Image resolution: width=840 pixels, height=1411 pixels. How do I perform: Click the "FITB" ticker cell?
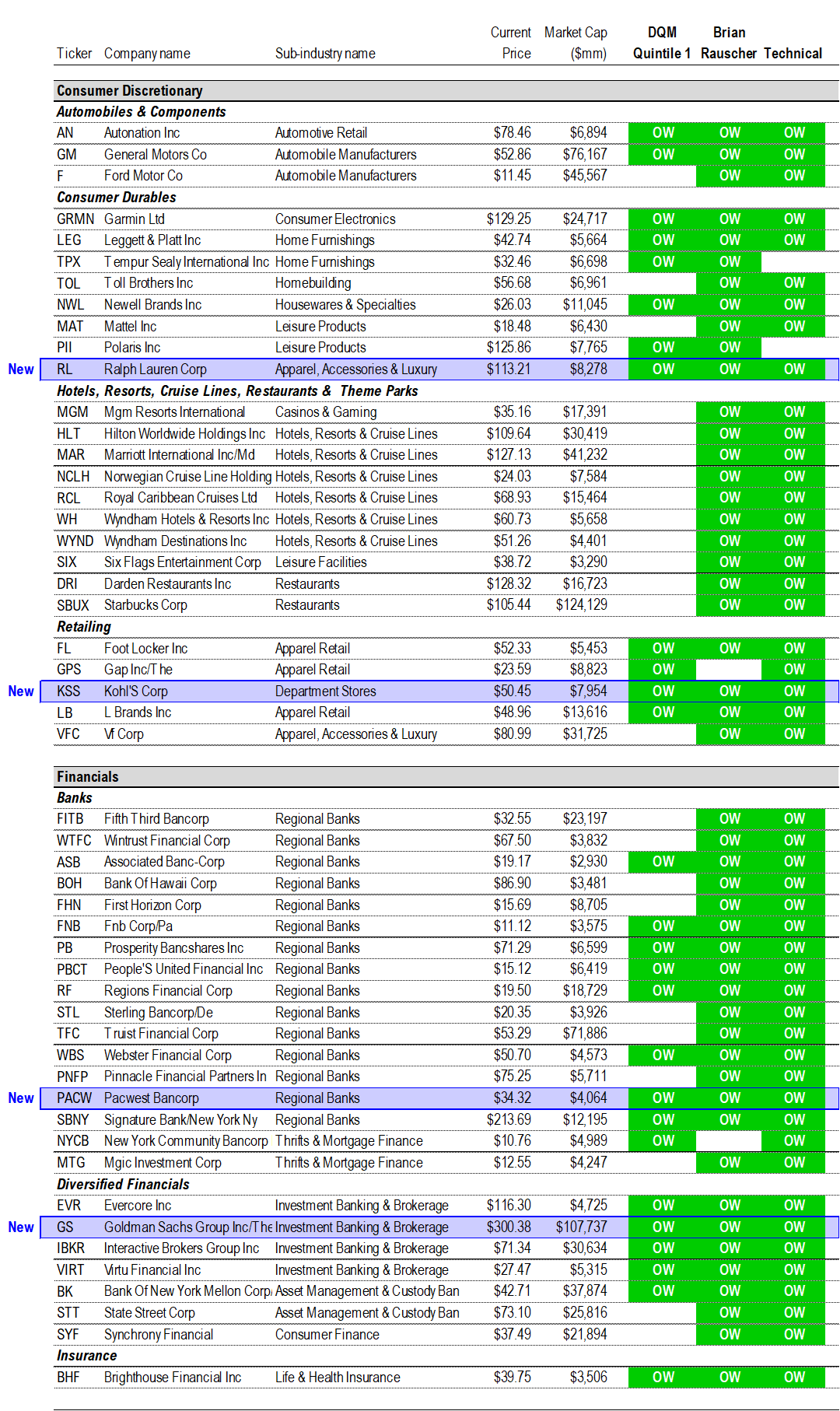click(x=70, y=819)
